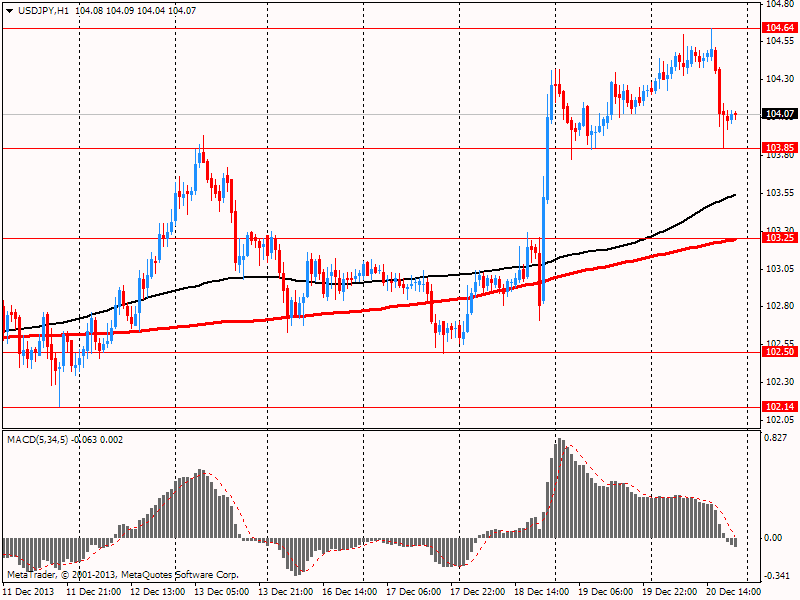The image size is (800, 600).
Task: Click the USDJPY,H1 chart title text
Action: tap(43, 11)
